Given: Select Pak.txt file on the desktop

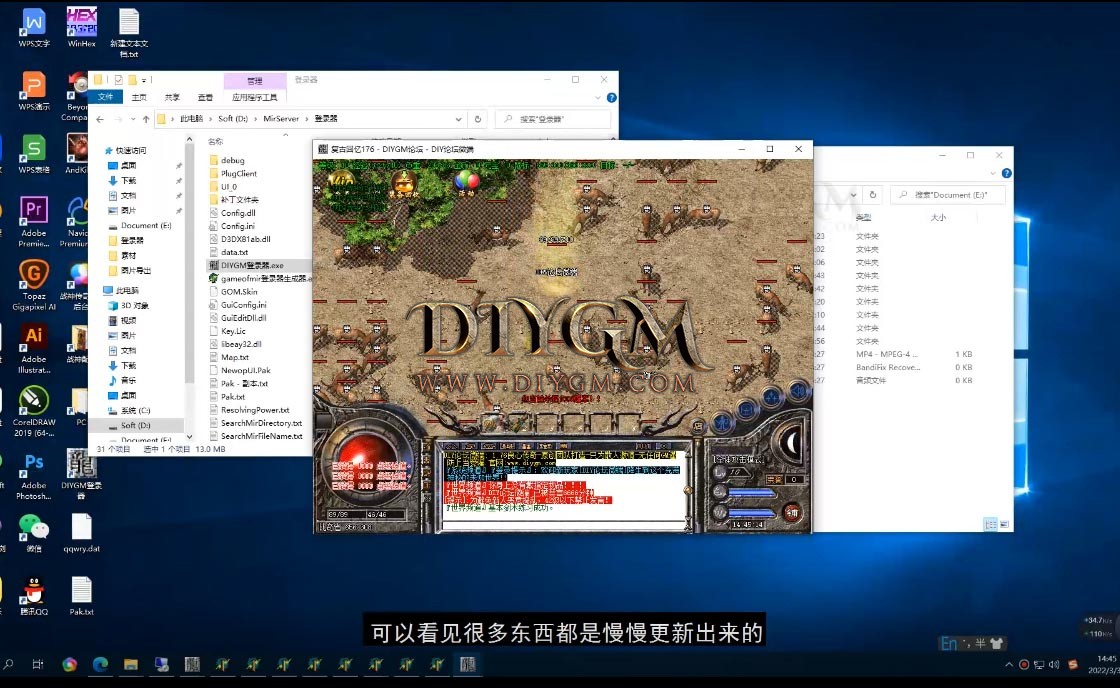Looking at the screenshot, I should (x=81, y=596).
